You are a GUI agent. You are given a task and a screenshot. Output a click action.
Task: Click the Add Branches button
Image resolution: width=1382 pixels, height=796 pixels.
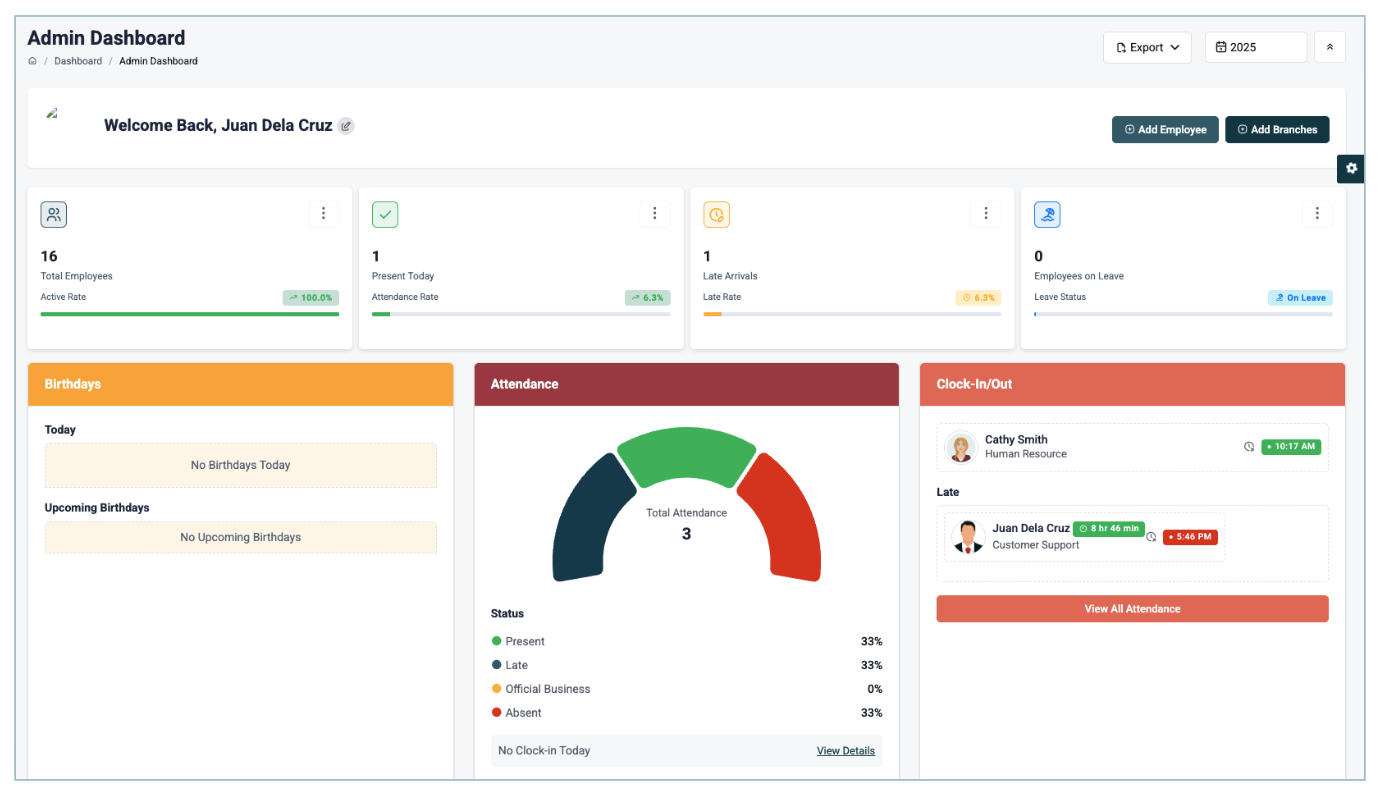(x=1277, y=129)
